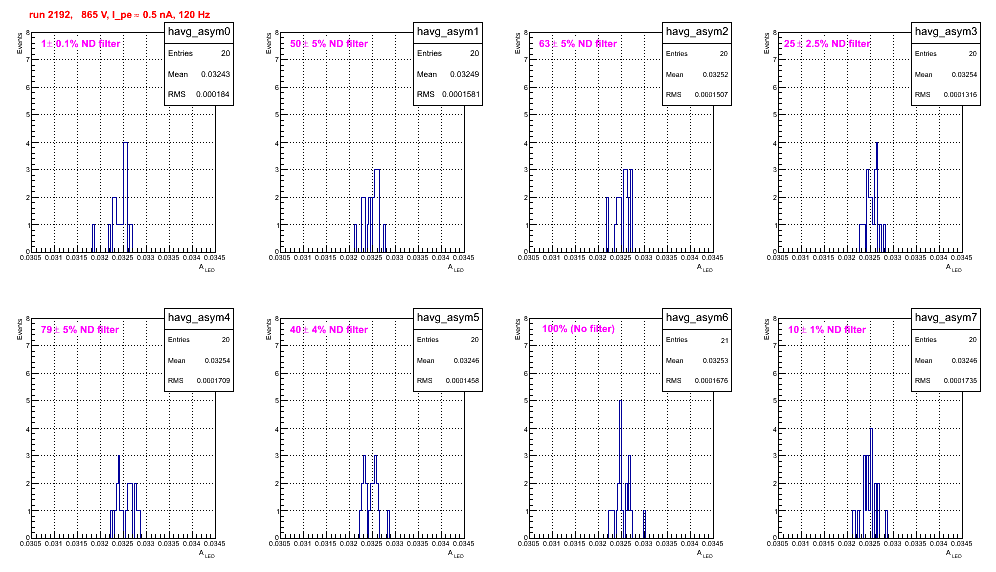Click the Events axis label of the havg_asym2 plot
The width and height of the screenshot is (996, 572).
tap(517, 44)
